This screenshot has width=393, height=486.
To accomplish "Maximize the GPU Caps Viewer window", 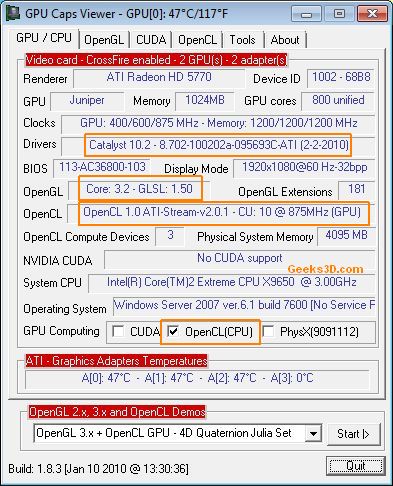I will [339, 14].
